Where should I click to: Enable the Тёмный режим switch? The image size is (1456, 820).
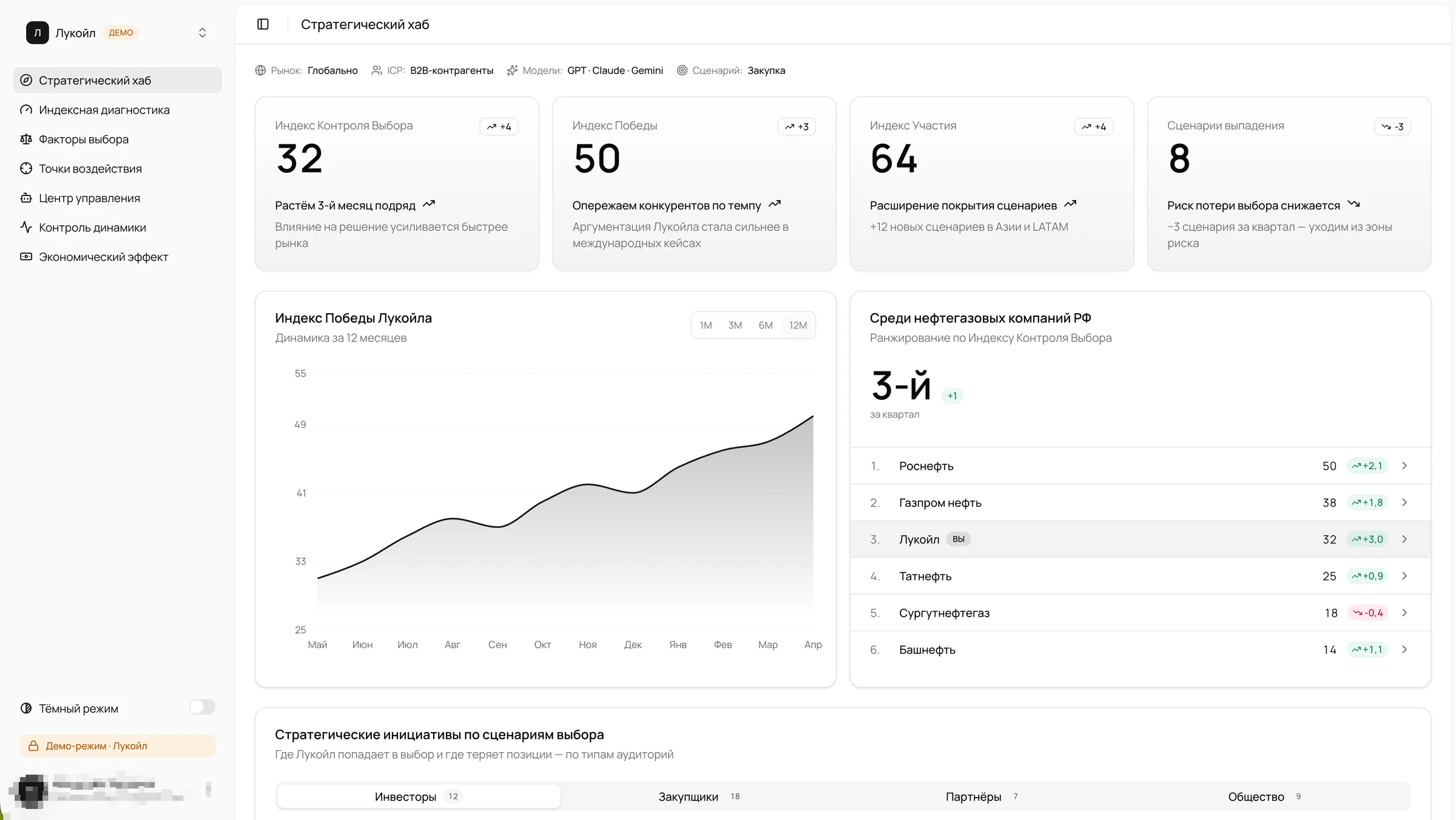[x=203, y=707]
